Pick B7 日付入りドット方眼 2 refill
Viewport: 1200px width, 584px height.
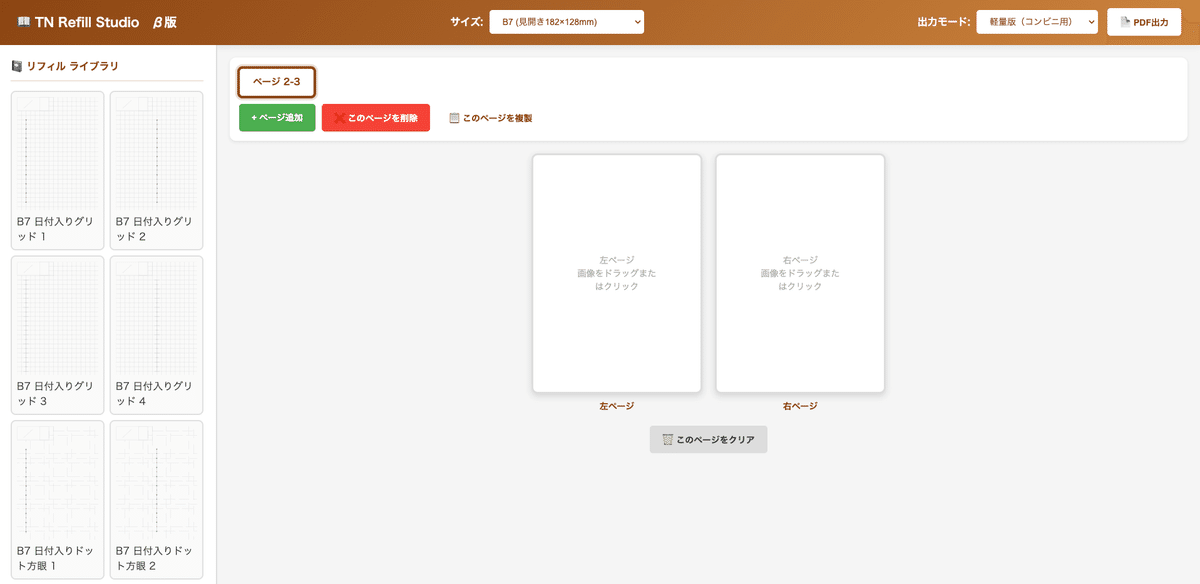click(x=156, y=498)
